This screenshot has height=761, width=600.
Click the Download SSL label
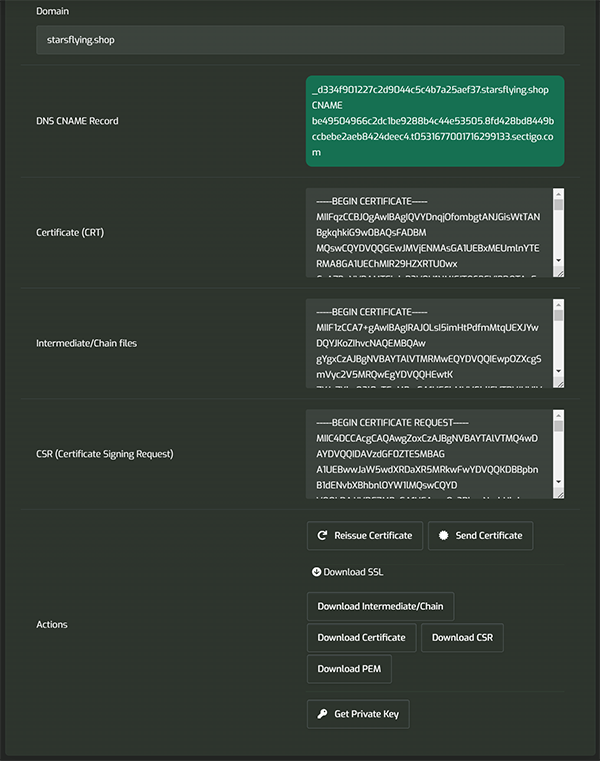pos(353,572)
